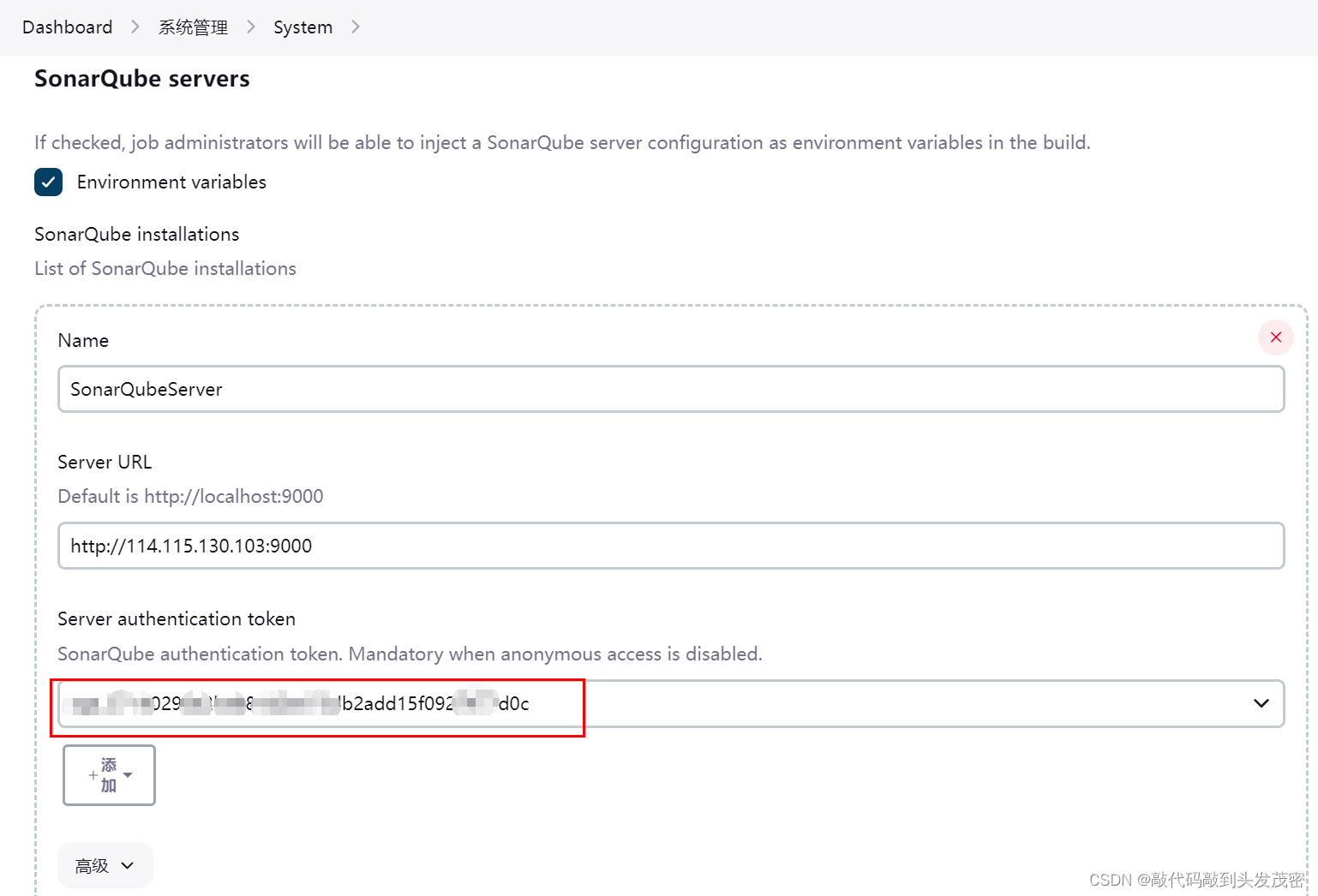This screenshot has height=896, width=1318.
Task: Click the chevron icon beside 高级
Action: [x=128, y=866]
